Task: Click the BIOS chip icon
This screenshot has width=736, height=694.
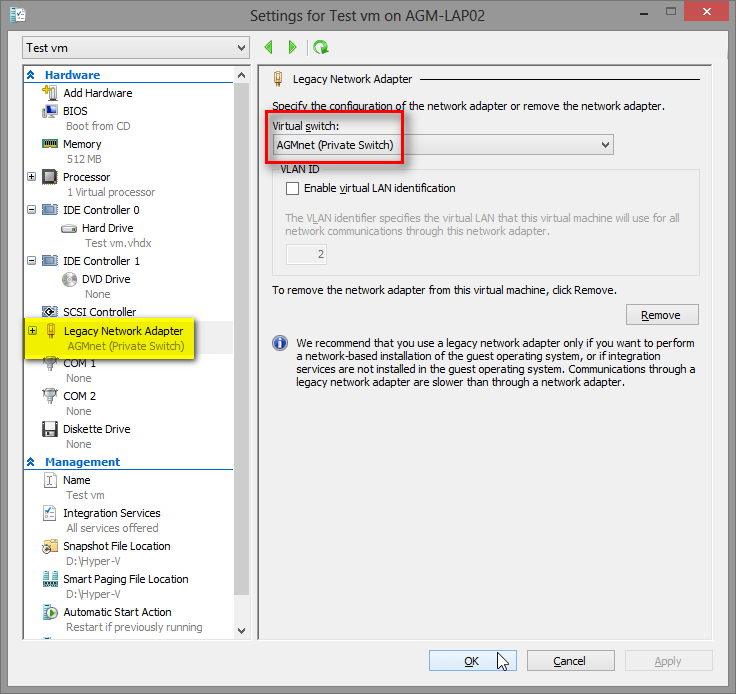Action: 50,111
